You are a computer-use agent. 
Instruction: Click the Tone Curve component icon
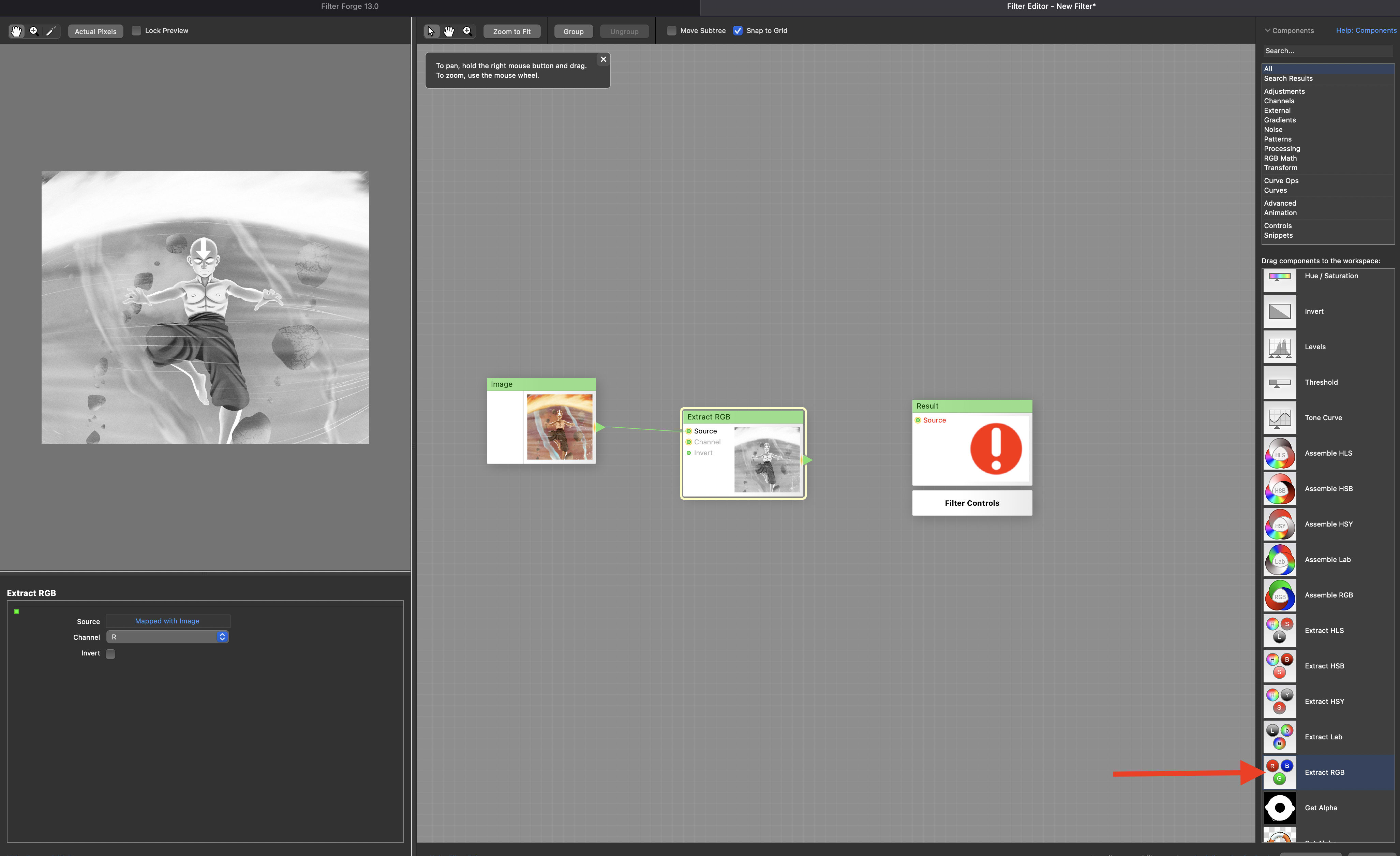pos(1280,418)
